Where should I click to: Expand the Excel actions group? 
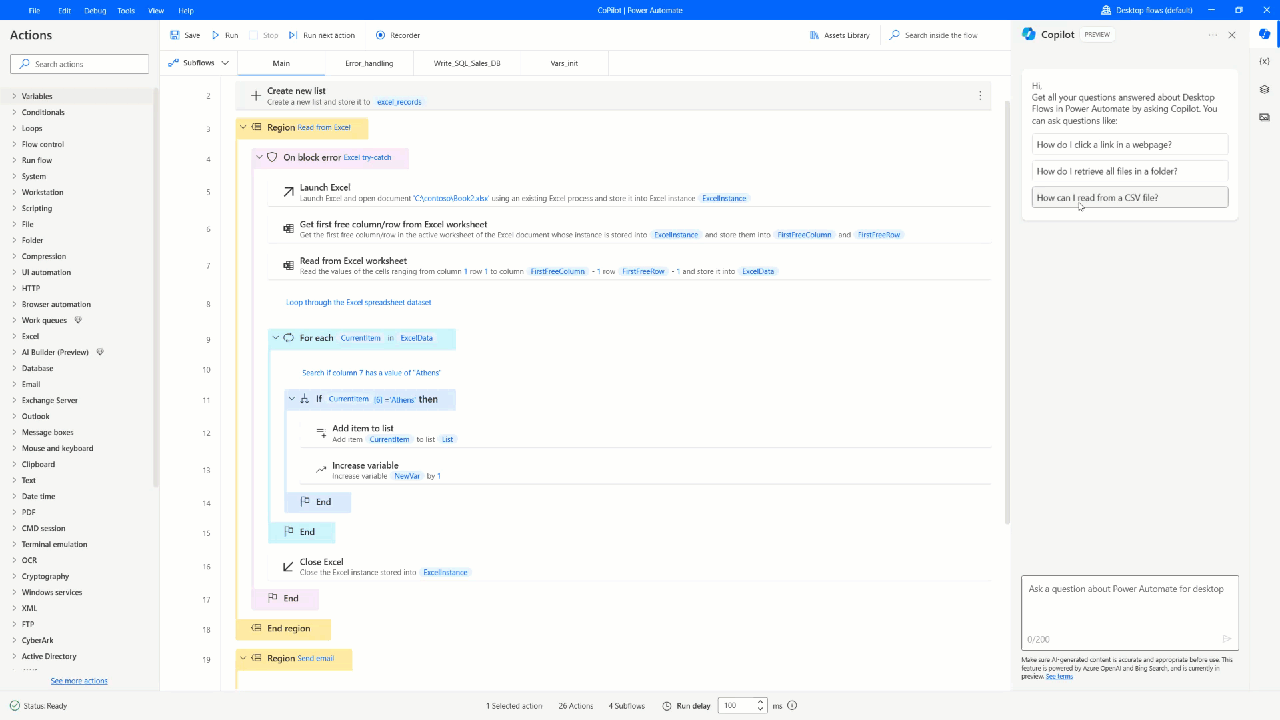tap(12, 336)
